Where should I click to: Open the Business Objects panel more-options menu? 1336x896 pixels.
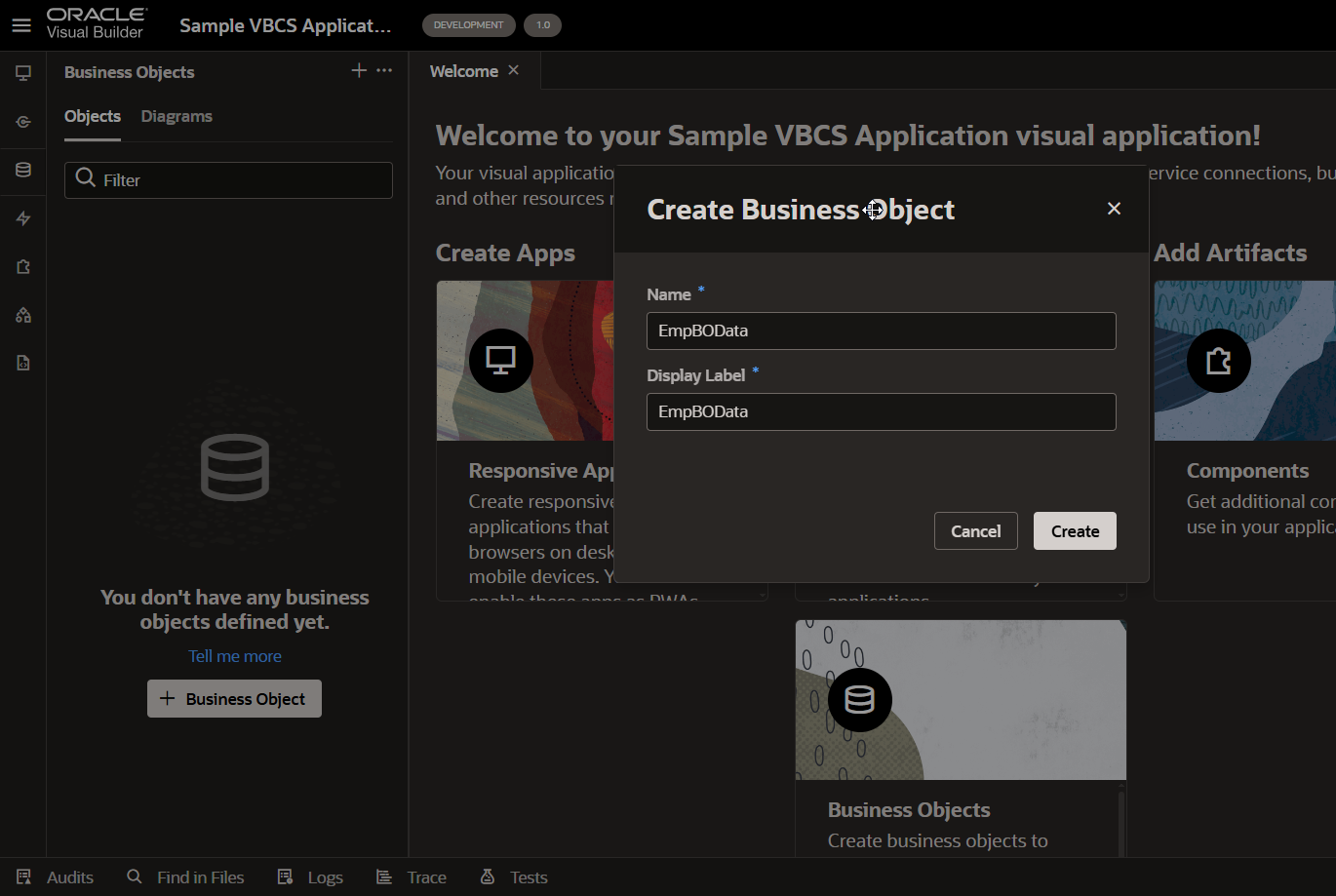[384, 70]
